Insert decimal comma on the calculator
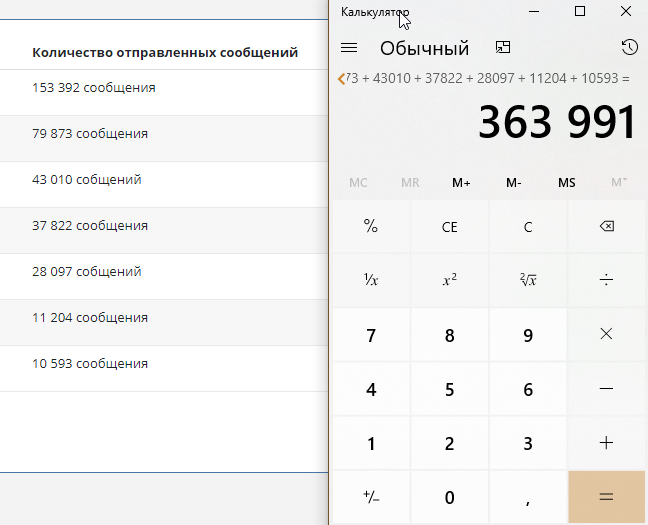This screenshot has height=525, width=648. (x=528, y=497)
